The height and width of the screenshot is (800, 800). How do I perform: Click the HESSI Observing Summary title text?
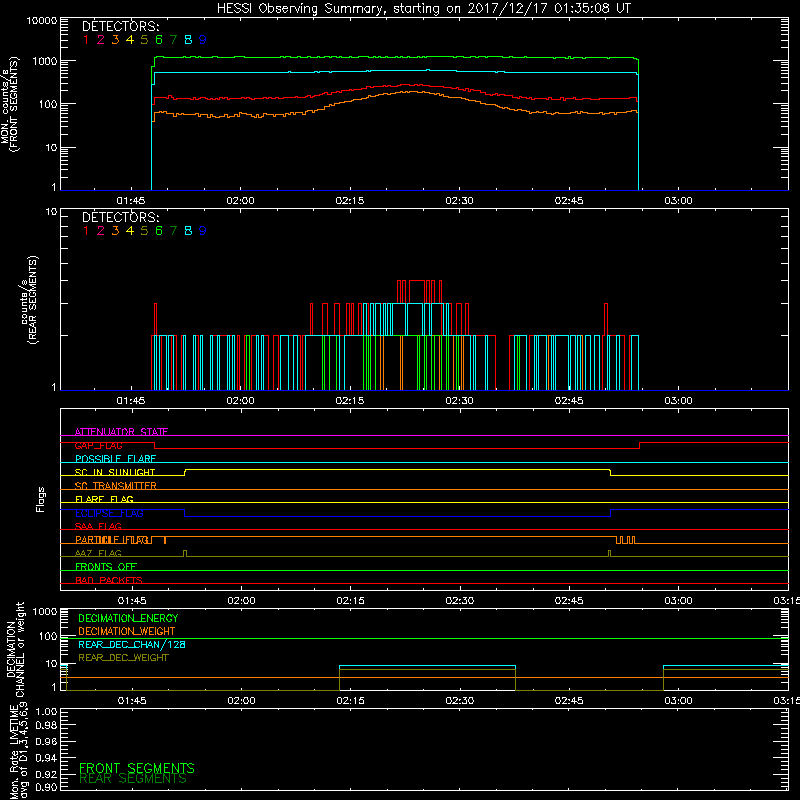tap(423, 9)
